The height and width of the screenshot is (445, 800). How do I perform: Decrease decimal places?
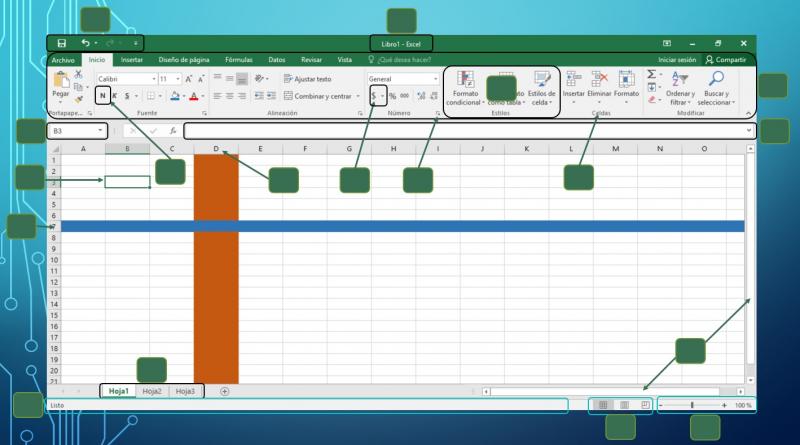point(434,96)
